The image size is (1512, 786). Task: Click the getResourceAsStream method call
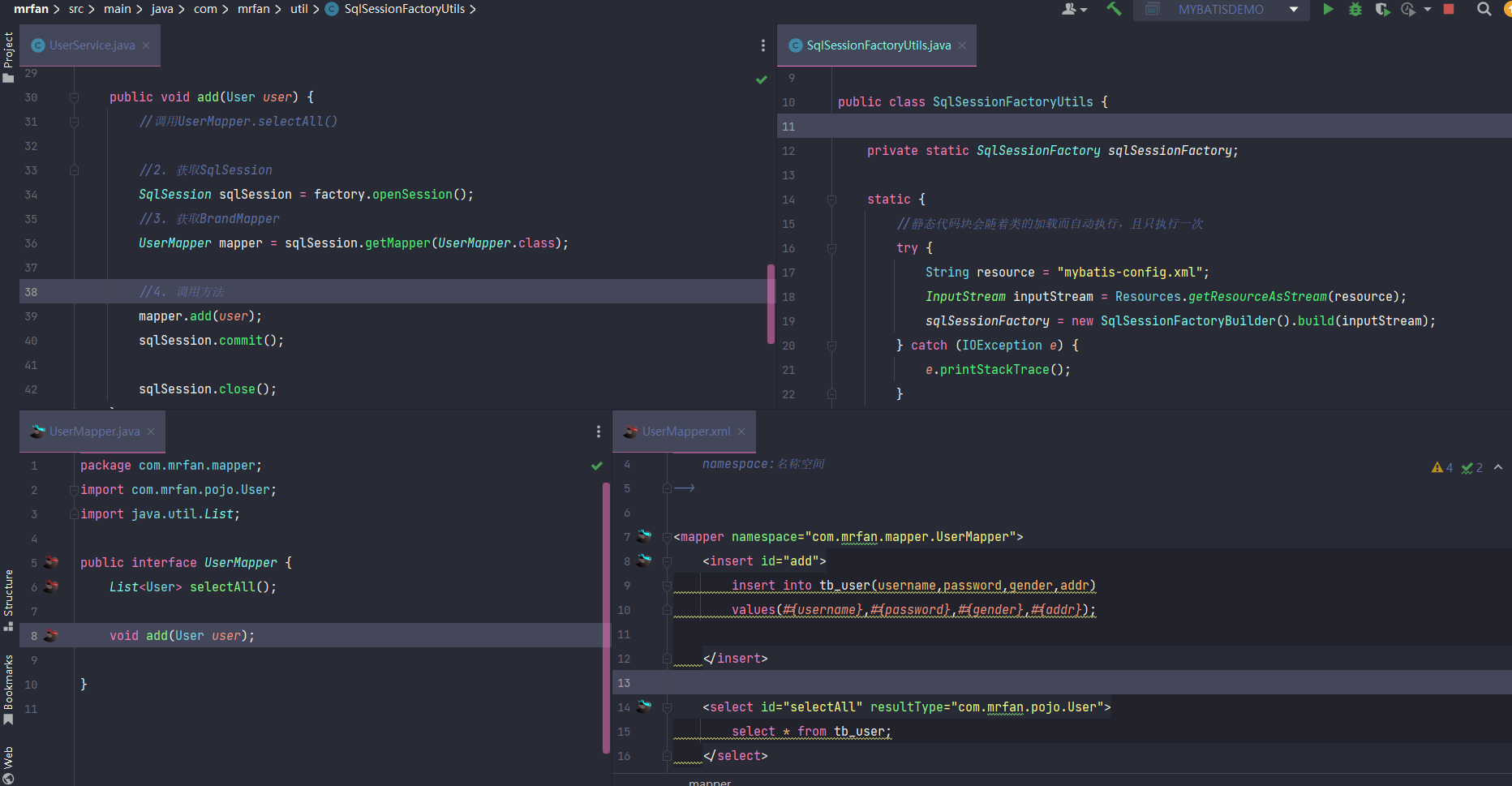click(x=1257, y=297)
